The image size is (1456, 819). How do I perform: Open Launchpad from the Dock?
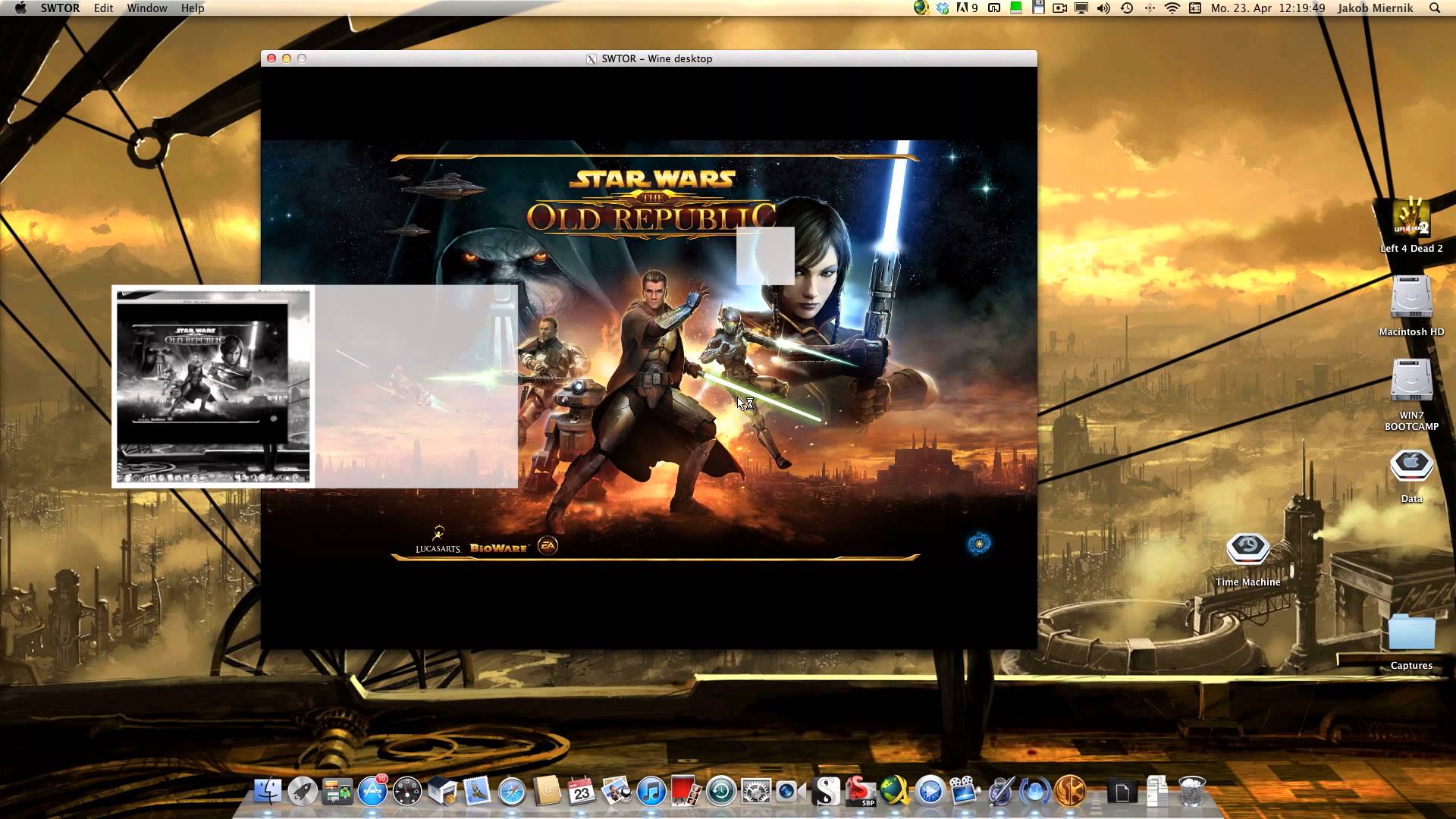coord(302,792)
